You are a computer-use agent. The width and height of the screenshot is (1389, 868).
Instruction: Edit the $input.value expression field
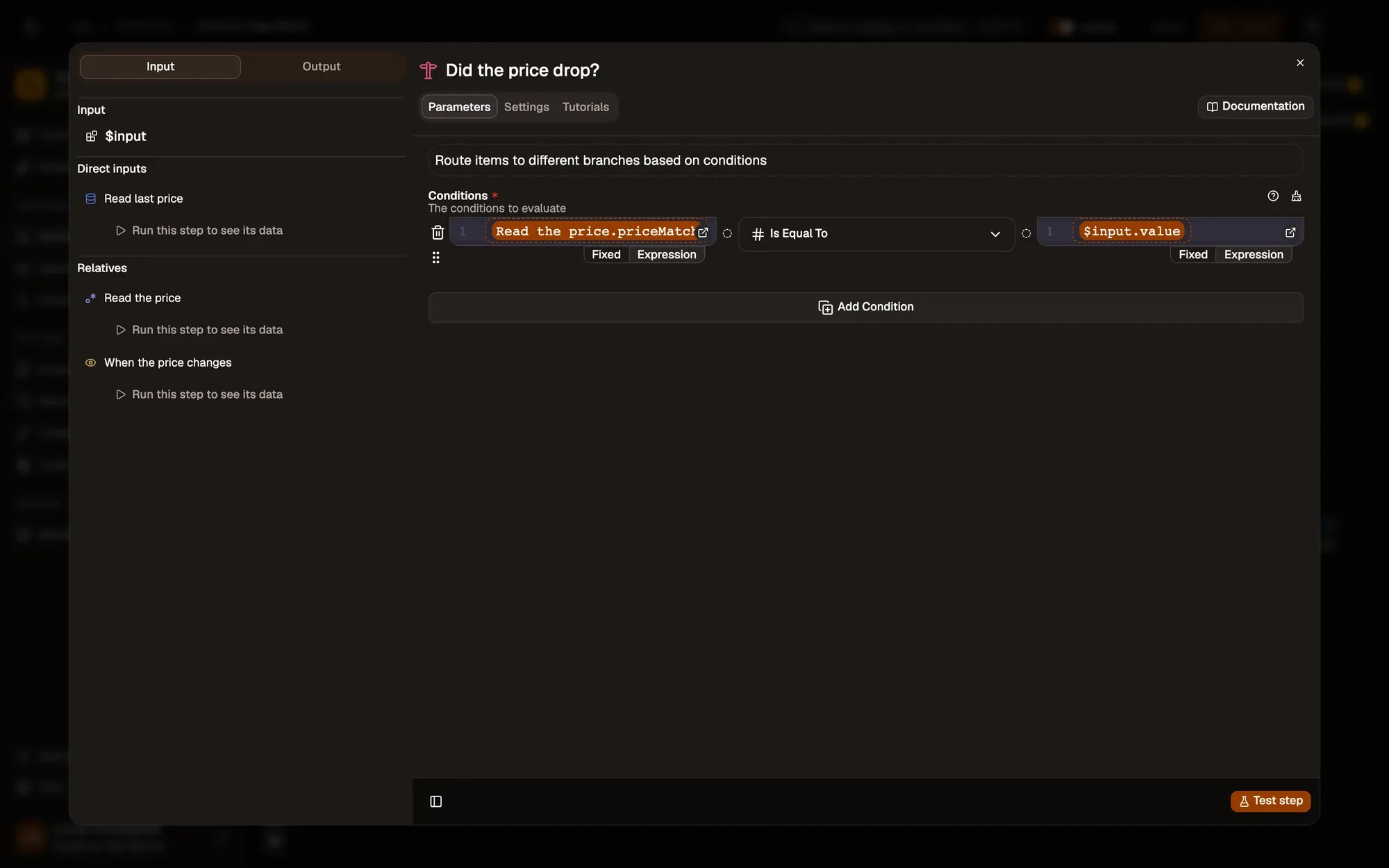[x=1170, y=231]
